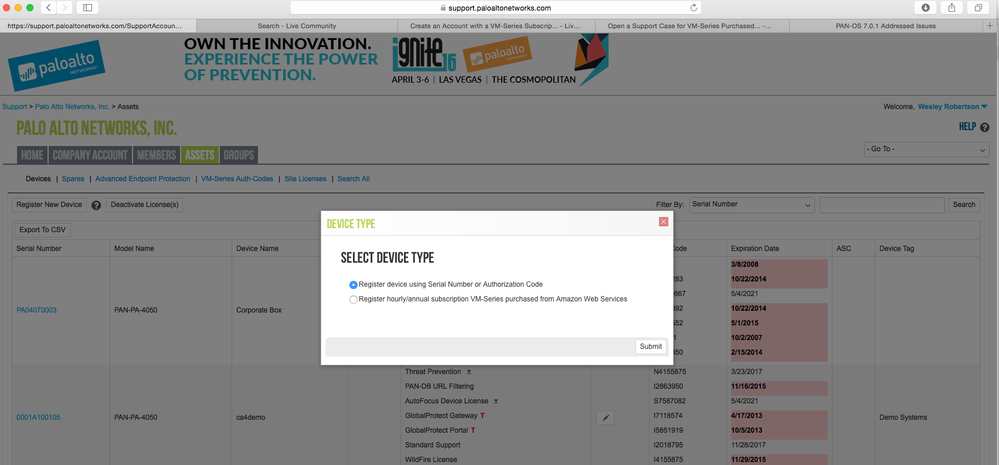The image size is (999, 465).
Task: Open the Devices sub-navigation link
Action: 38,179
